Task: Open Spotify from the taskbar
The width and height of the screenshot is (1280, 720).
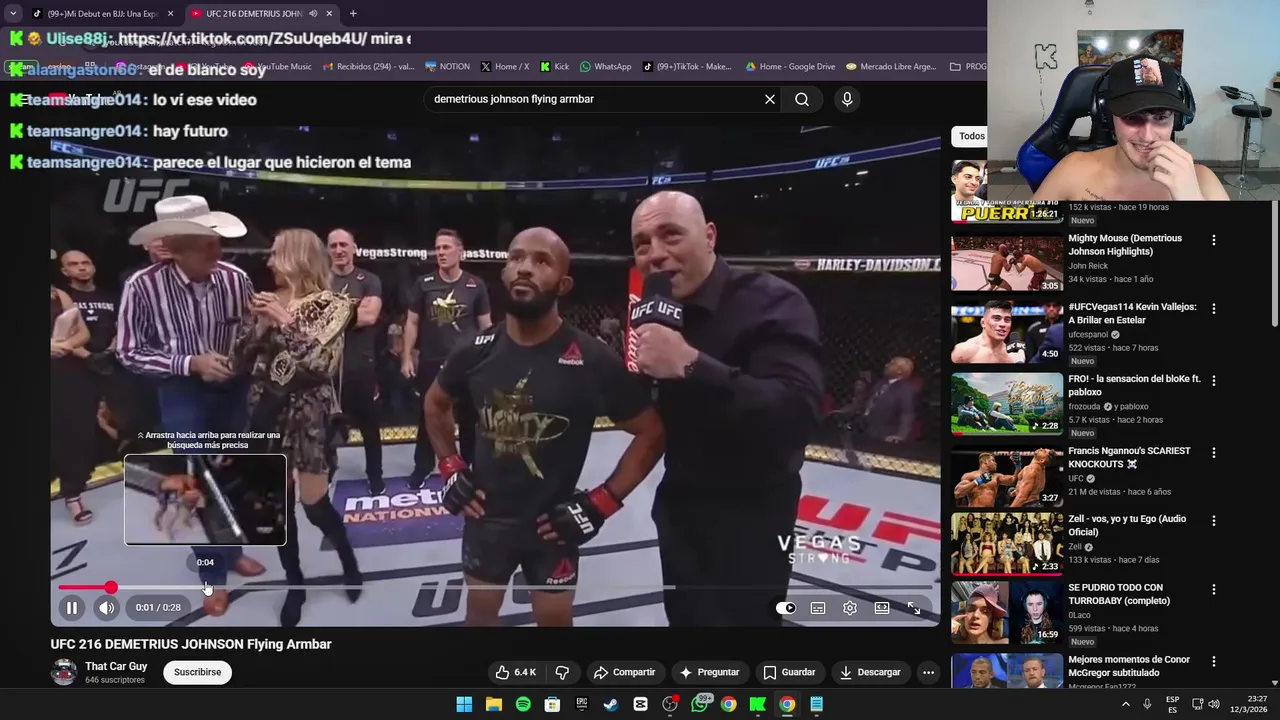Action: click(x=523, y=704)
